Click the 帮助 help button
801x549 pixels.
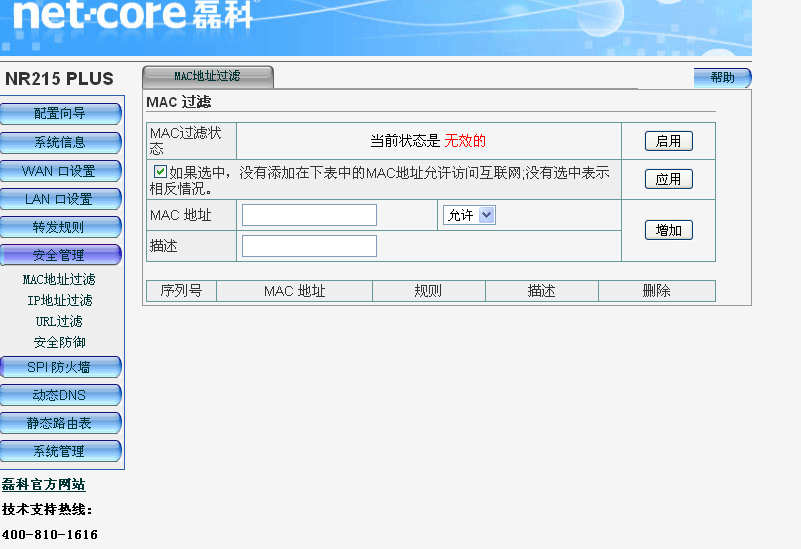click(722, 78)
